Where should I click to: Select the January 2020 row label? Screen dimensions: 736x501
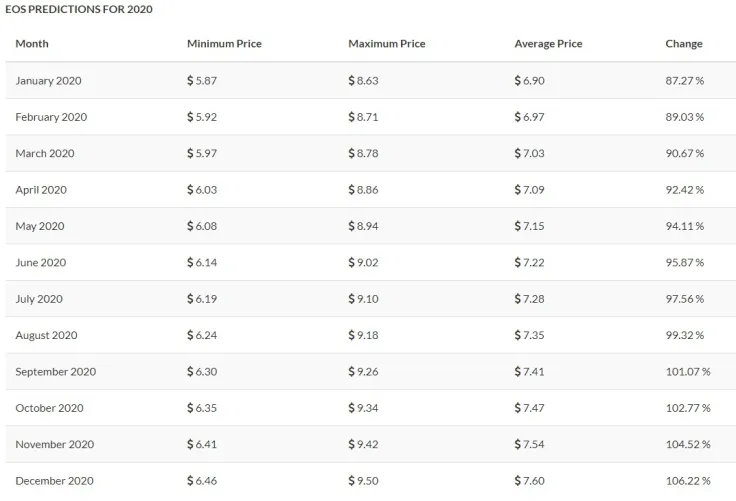(x=48, y=81)
